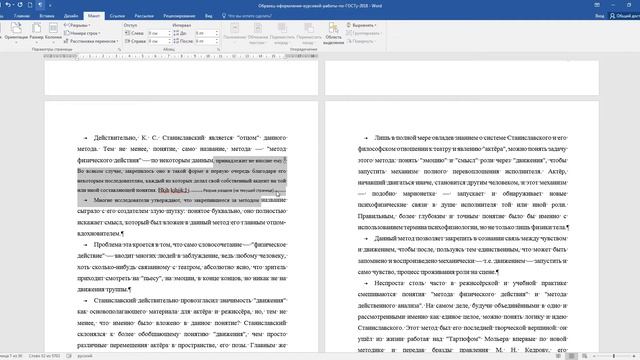Viewport: 640px width, 360px height.
Task: Adjust the Слева indent spinner arrows
Action: coord(170,33)
